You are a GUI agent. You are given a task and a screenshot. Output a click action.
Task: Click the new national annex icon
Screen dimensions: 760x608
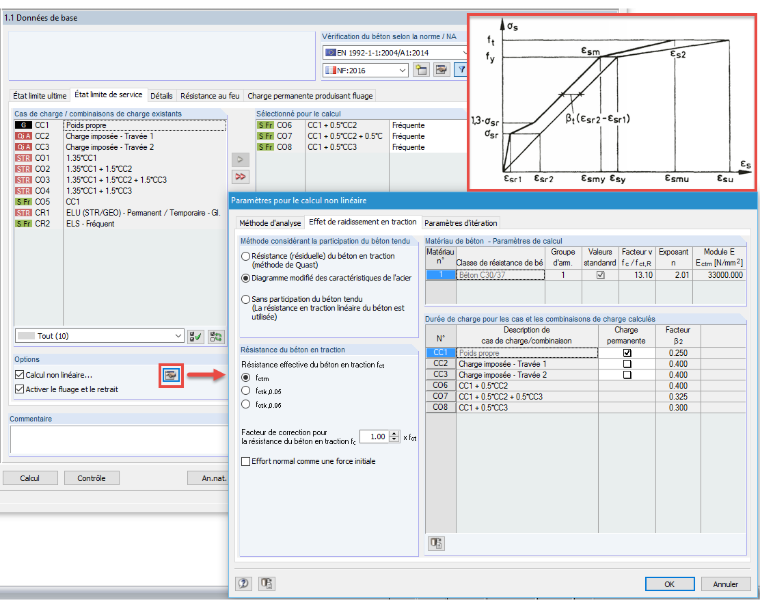422,70
